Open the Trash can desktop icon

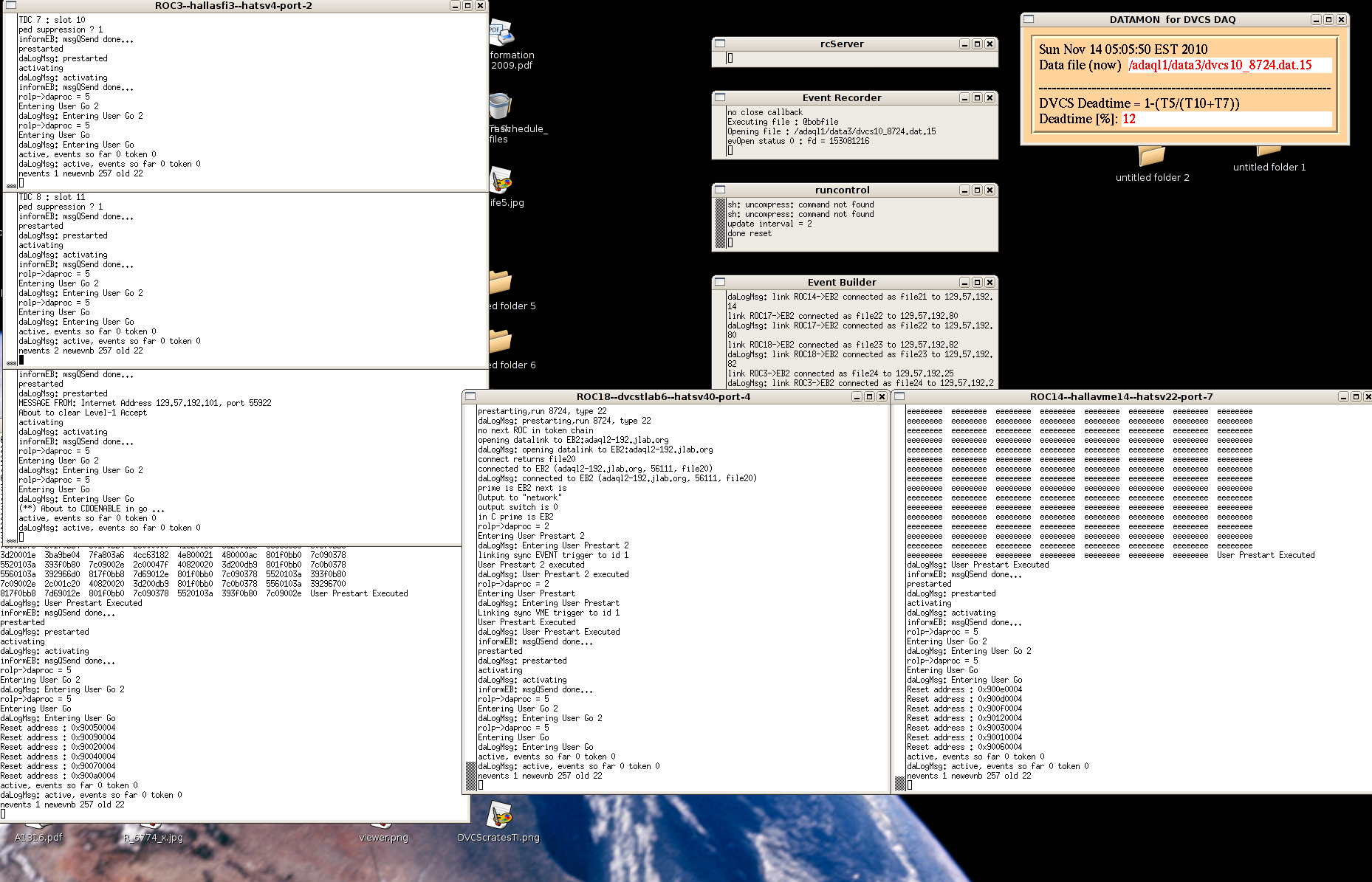click(500, 107)
